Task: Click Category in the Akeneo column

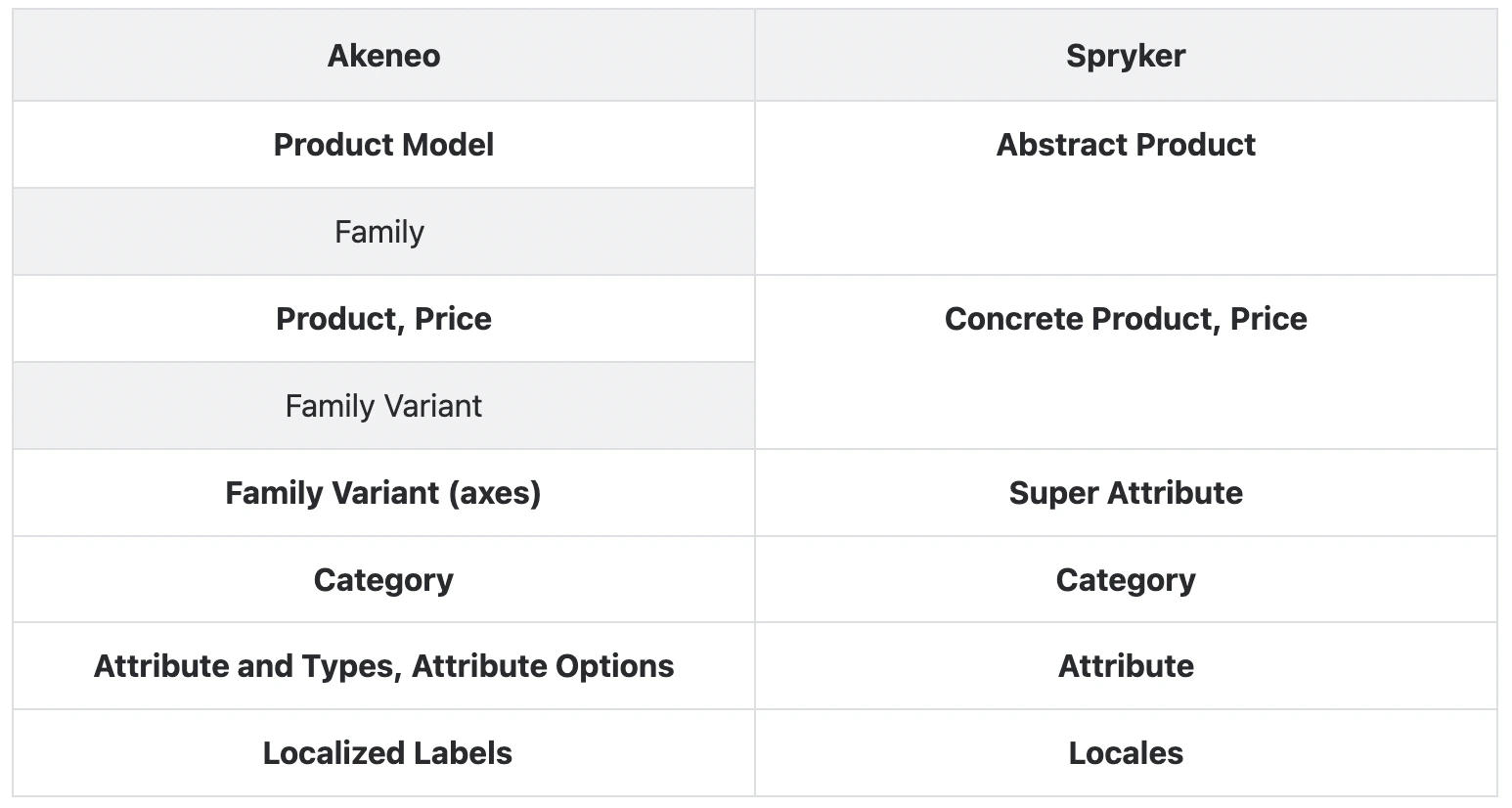Action: pos(383,580)
